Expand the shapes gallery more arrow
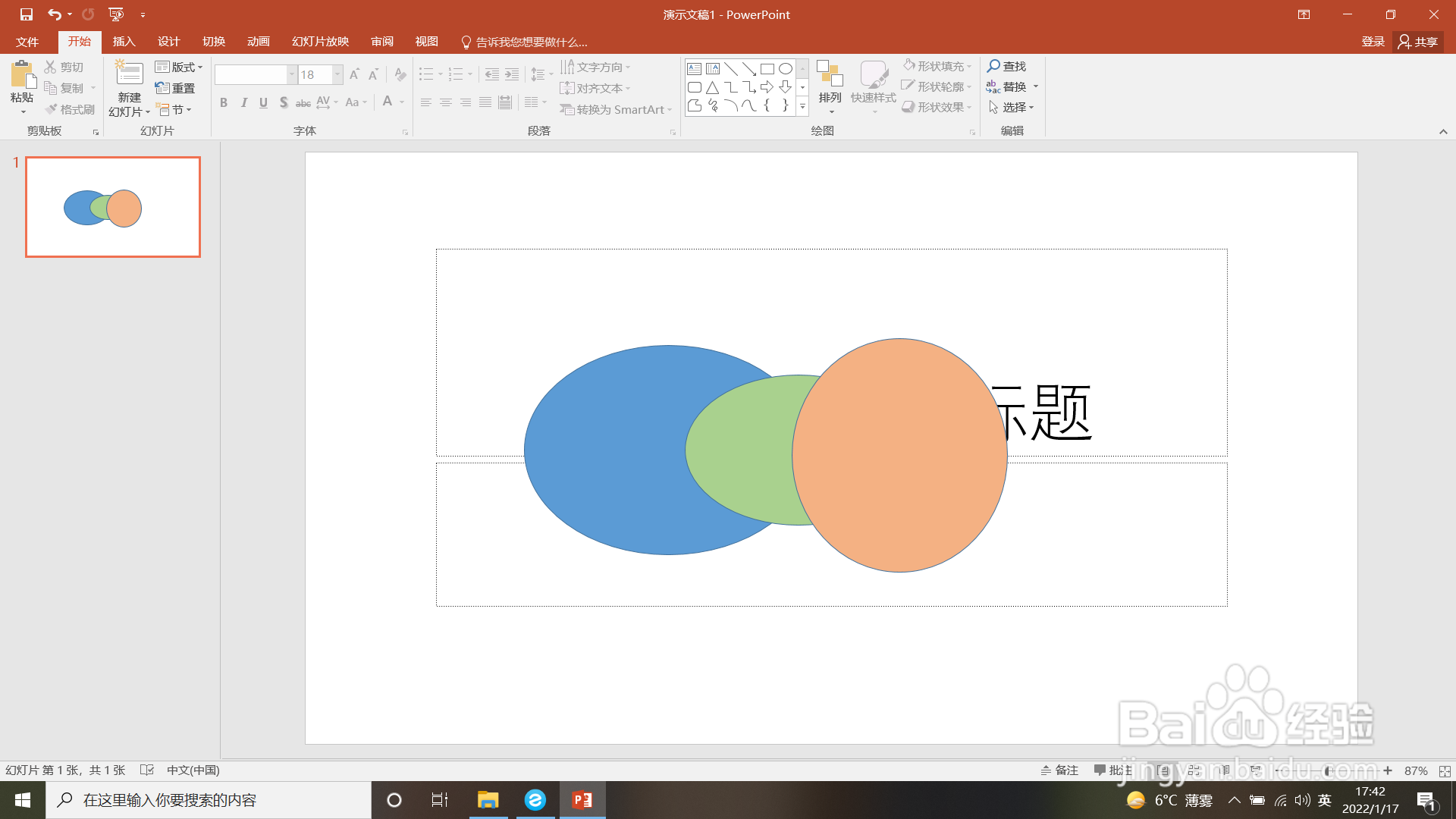Image resolution: width=1456 pixels, height=819 pixels. pyautogui.click(x=802, y=107)
